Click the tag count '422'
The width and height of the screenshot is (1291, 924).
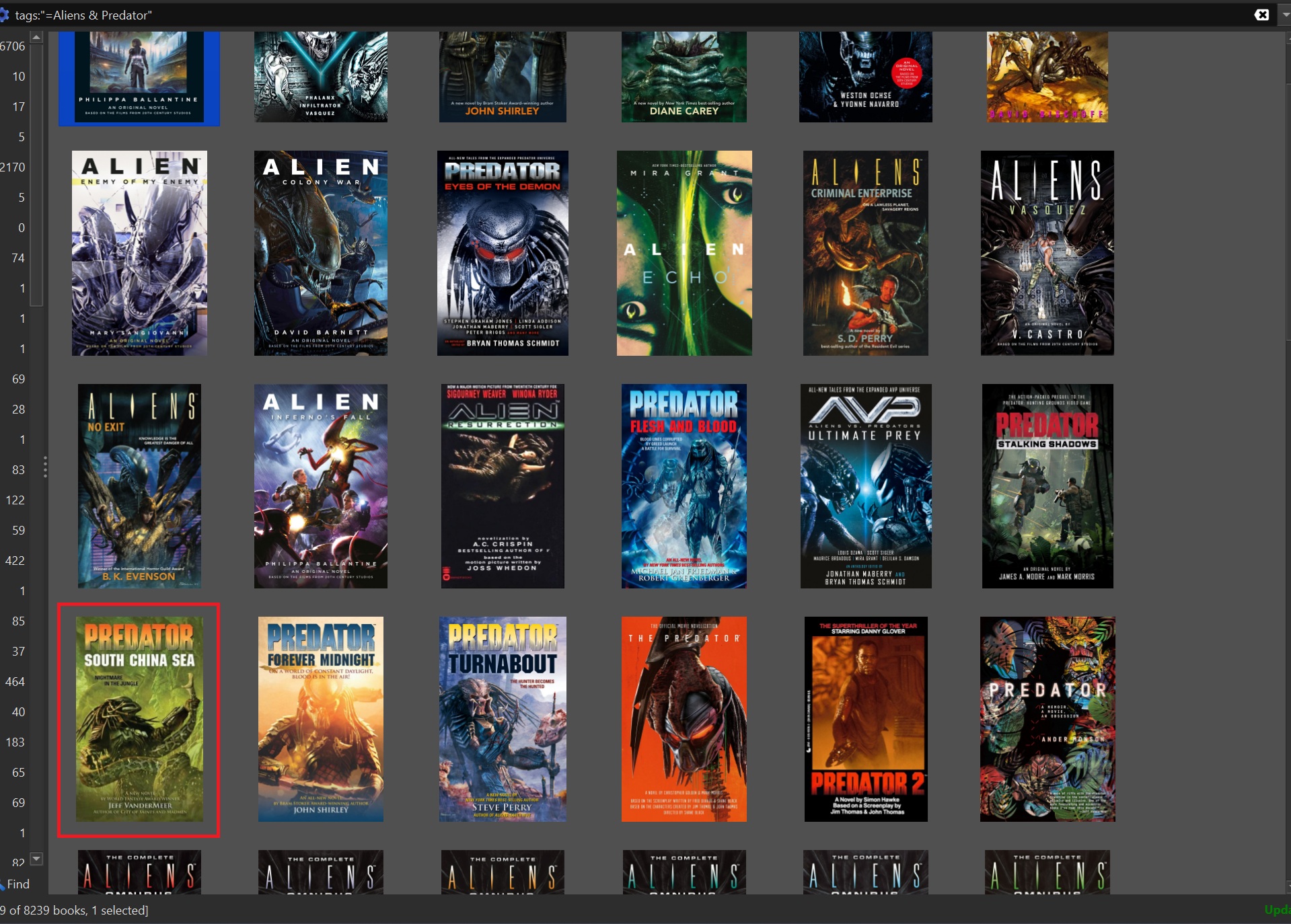click(15, 561)
